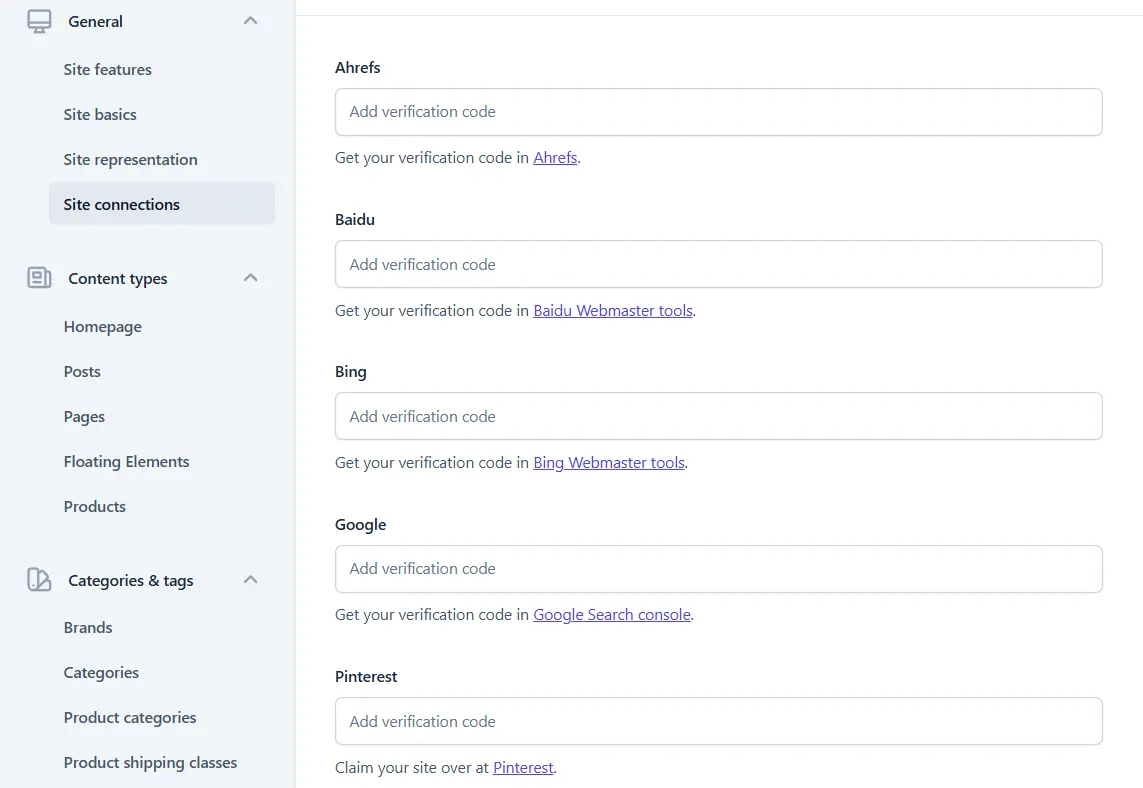This screenshot has height=788, width=1143.
Task: Click the Google verification code field
Action: point(718,568)
